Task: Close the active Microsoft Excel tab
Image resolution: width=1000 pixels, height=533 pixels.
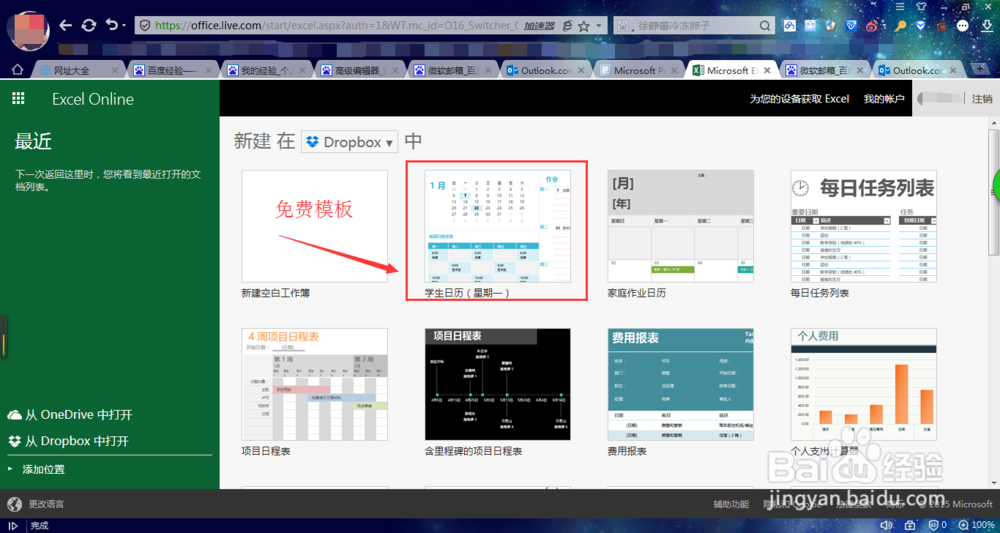Action: point(767,70)
